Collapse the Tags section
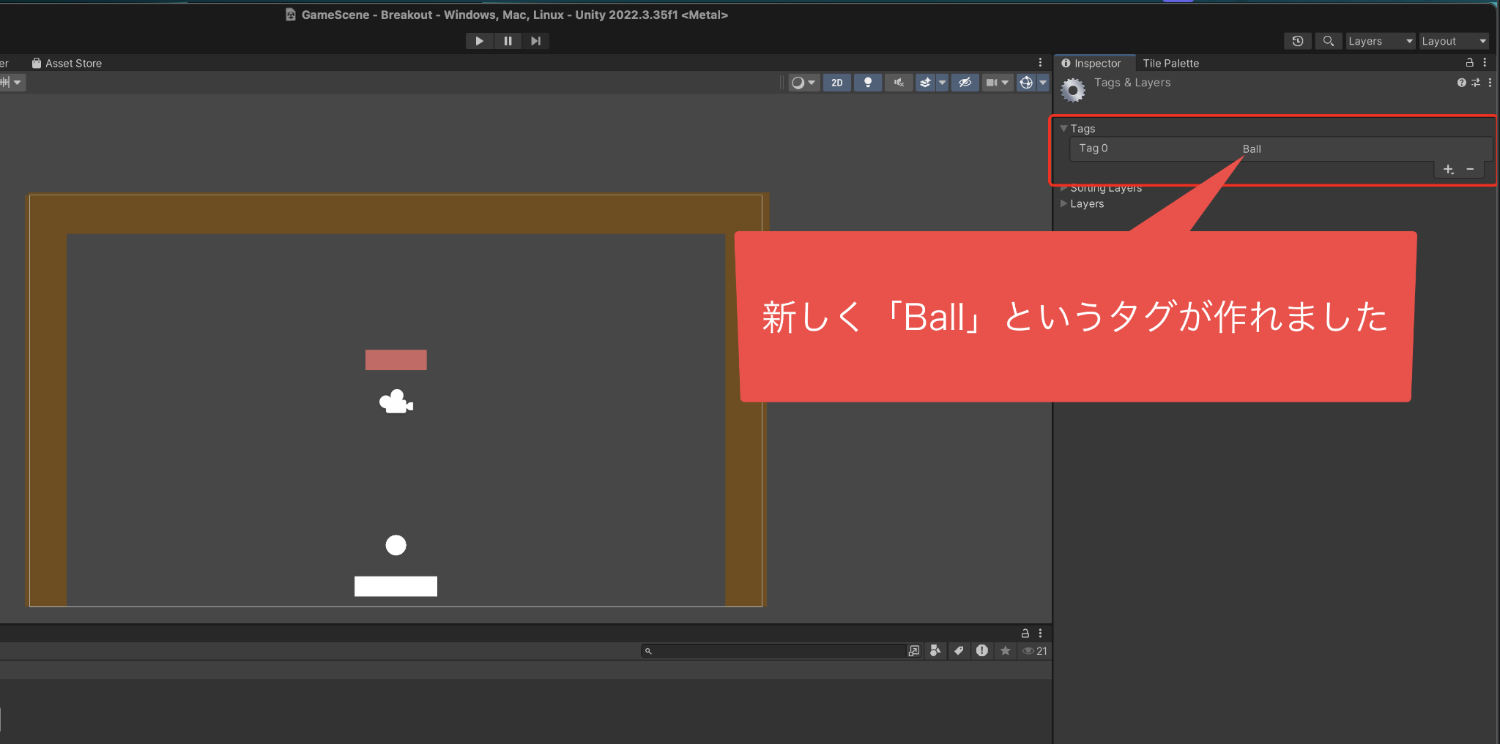Screen dimensions: 1500x744 point(1064,129)
